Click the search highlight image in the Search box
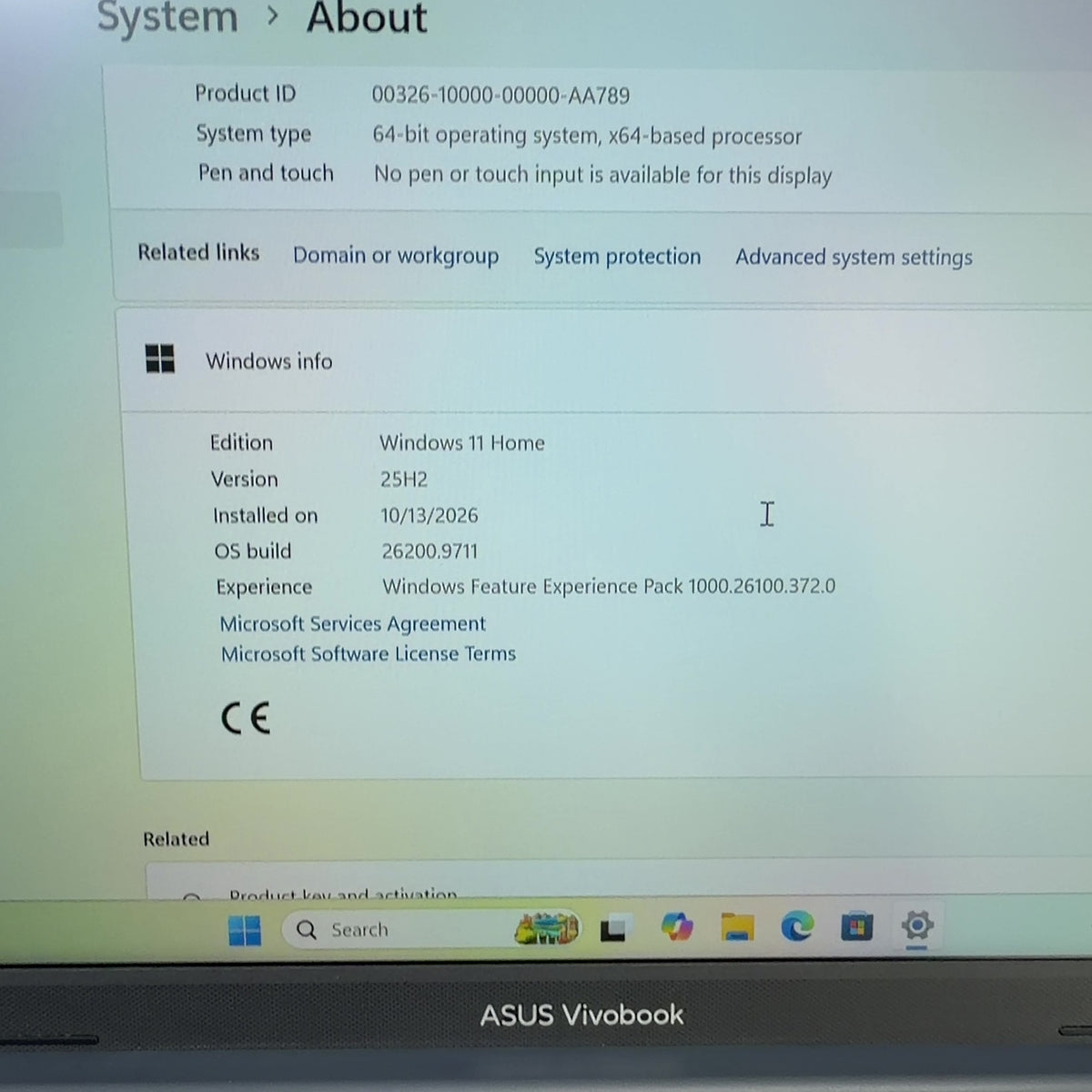This screenshot has height=1092, width=1092. (x=546, y=928)
